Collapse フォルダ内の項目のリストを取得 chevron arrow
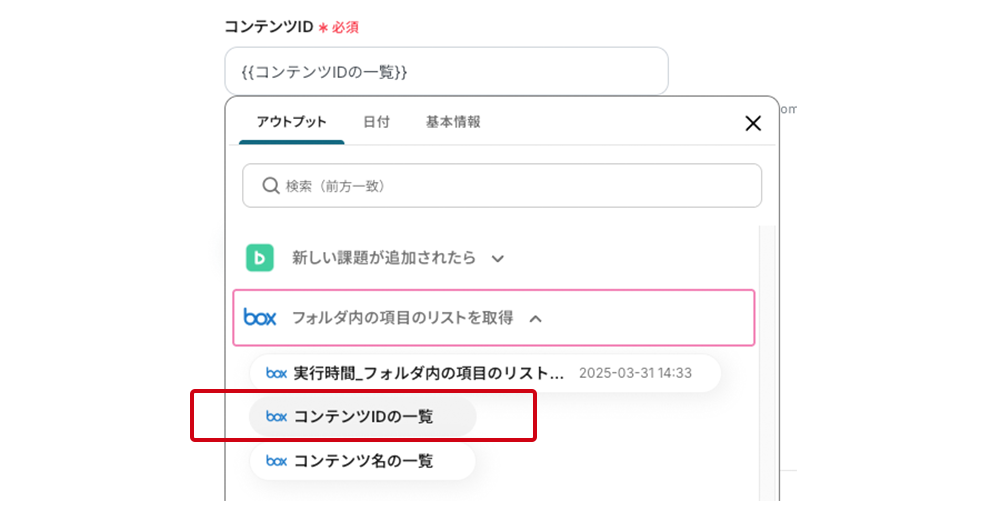 [535, 319]
